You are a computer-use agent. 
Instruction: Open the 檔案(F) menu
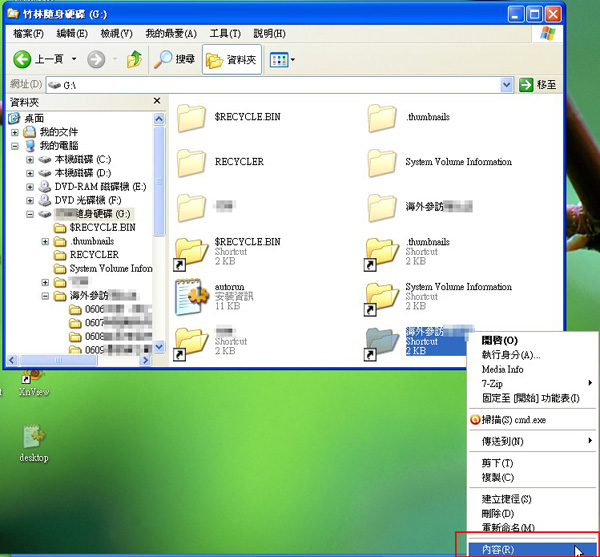click(x=28, y=34)
